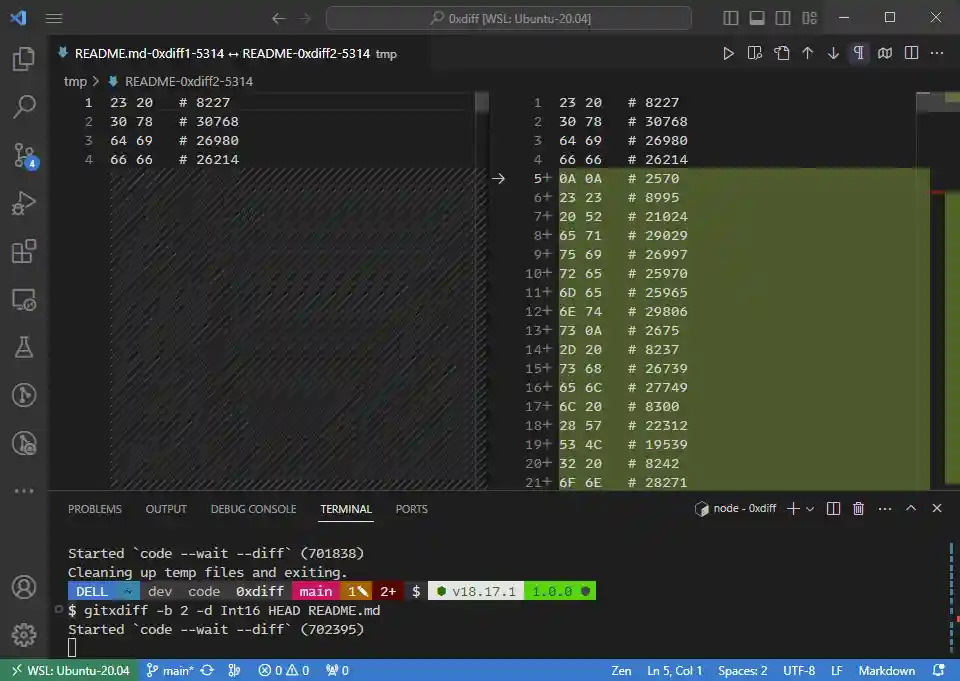Go to the previous change arrow
The width and height of the screenshot is (960, 681).
click(x=808, y=54)
